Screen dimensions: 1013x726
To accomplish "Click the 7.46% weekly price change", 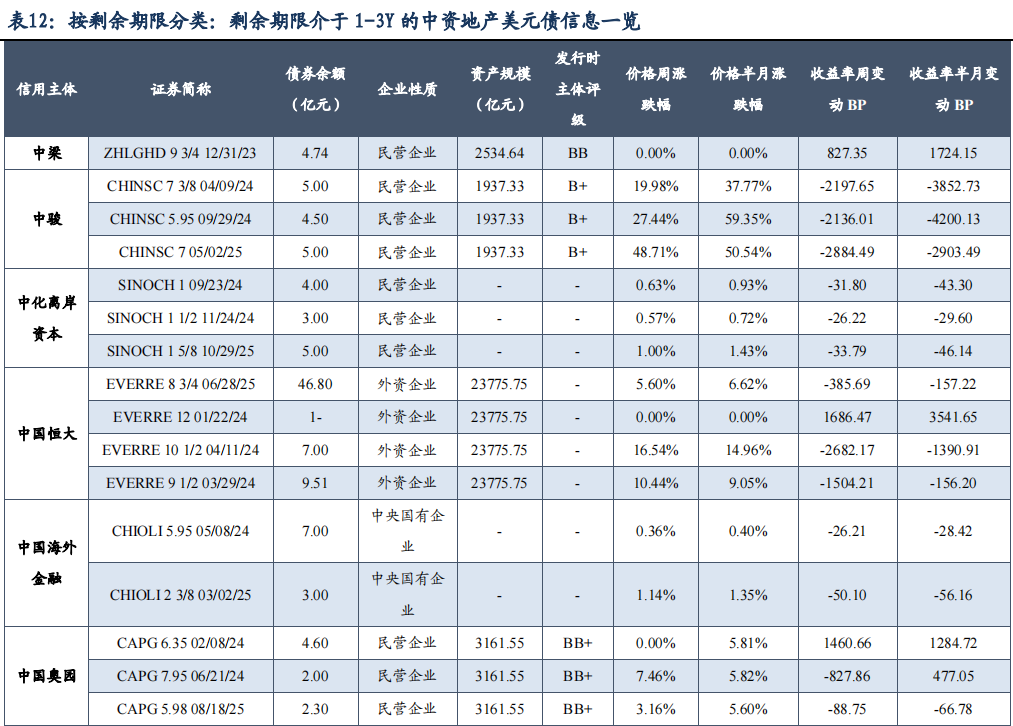I will click(x=656, y=676).
